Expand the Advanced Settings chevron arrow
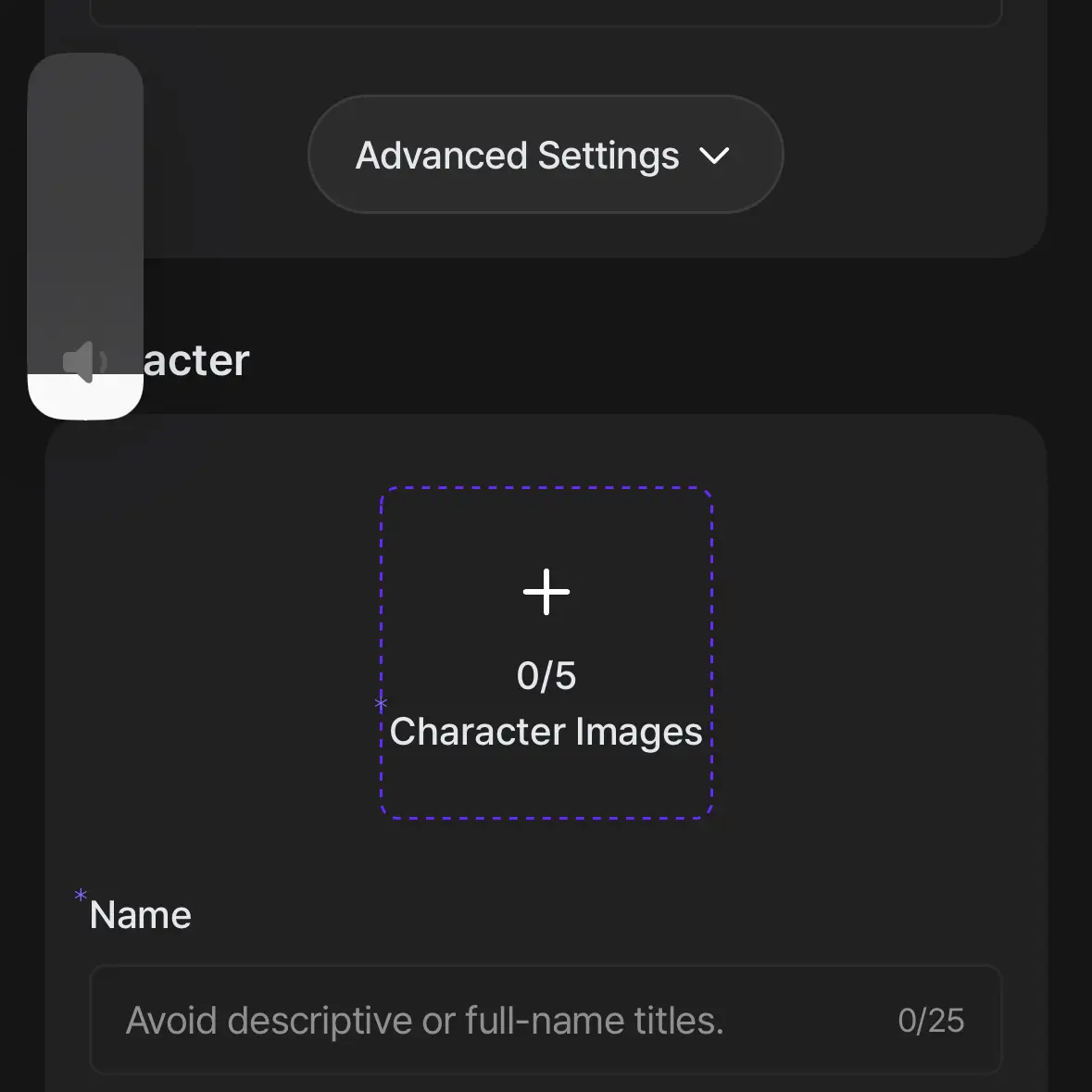 714,155
